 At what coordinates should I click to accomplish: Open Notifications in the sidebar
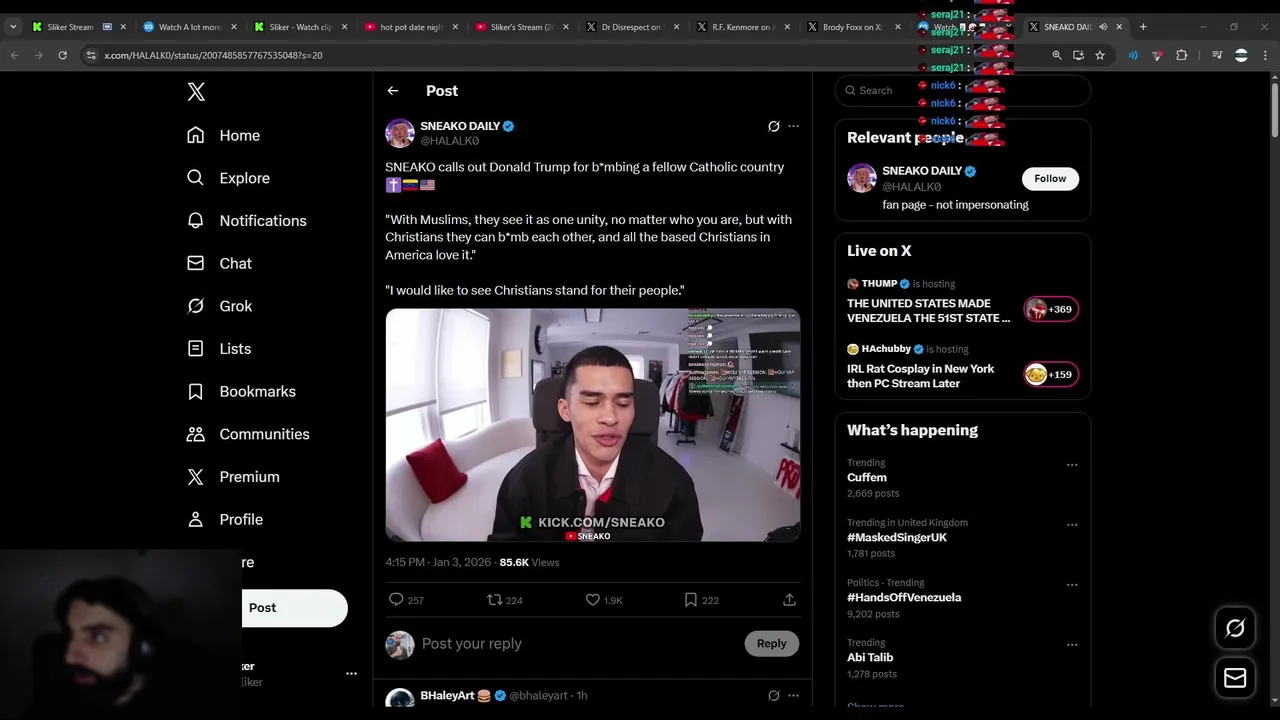247,221
